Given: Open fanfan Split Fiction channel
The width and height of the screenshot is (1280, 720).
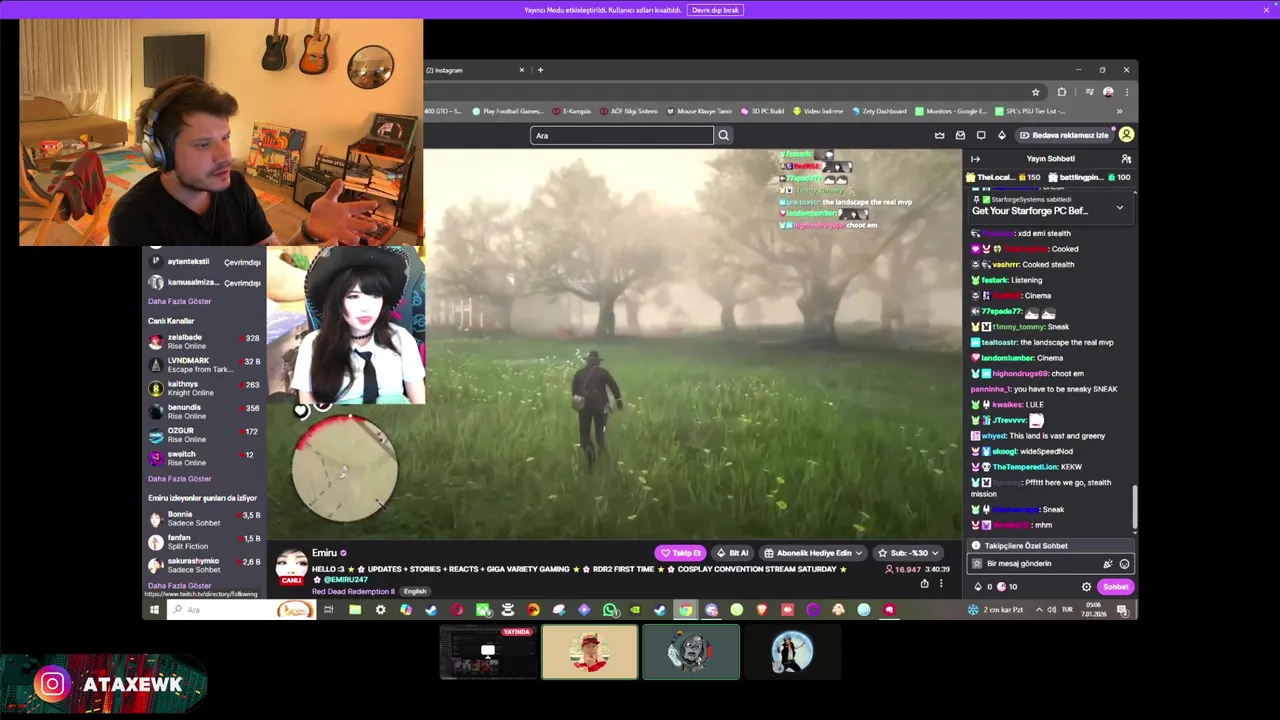Looking at the screenshot, I should coord(204,542).
